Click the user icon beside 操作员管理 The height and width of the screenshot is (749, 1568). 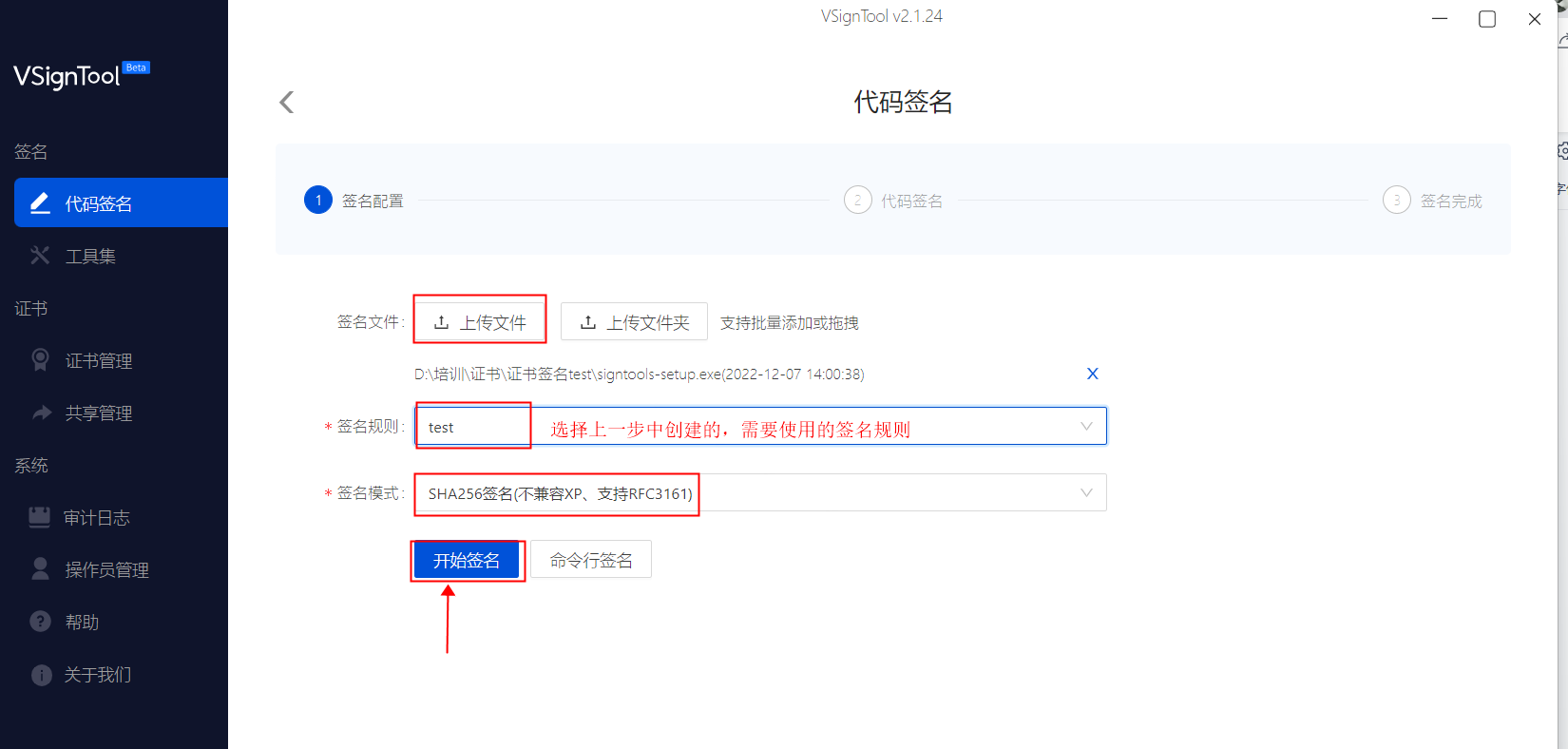[x=40, y=568]
